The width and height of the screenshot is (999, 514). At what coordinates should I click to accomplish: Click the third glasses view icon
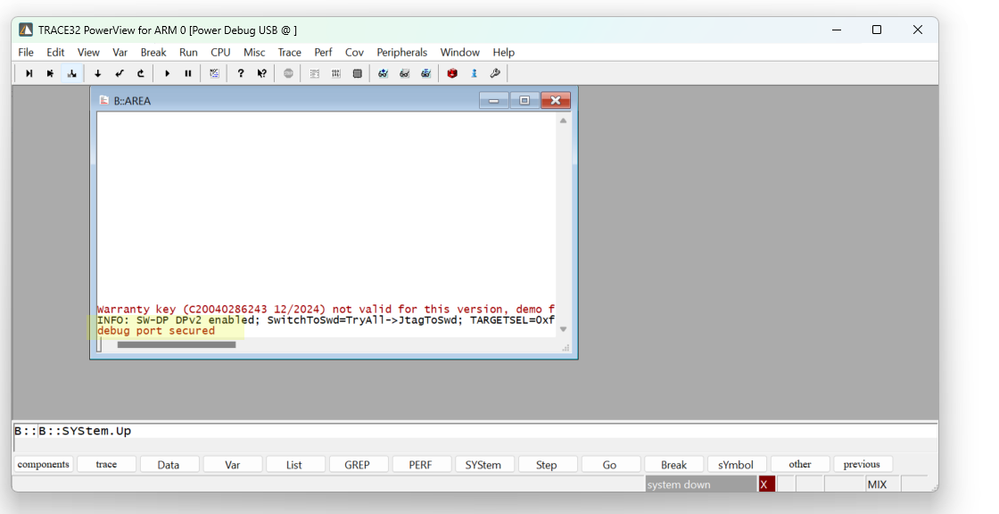point(426,74)
